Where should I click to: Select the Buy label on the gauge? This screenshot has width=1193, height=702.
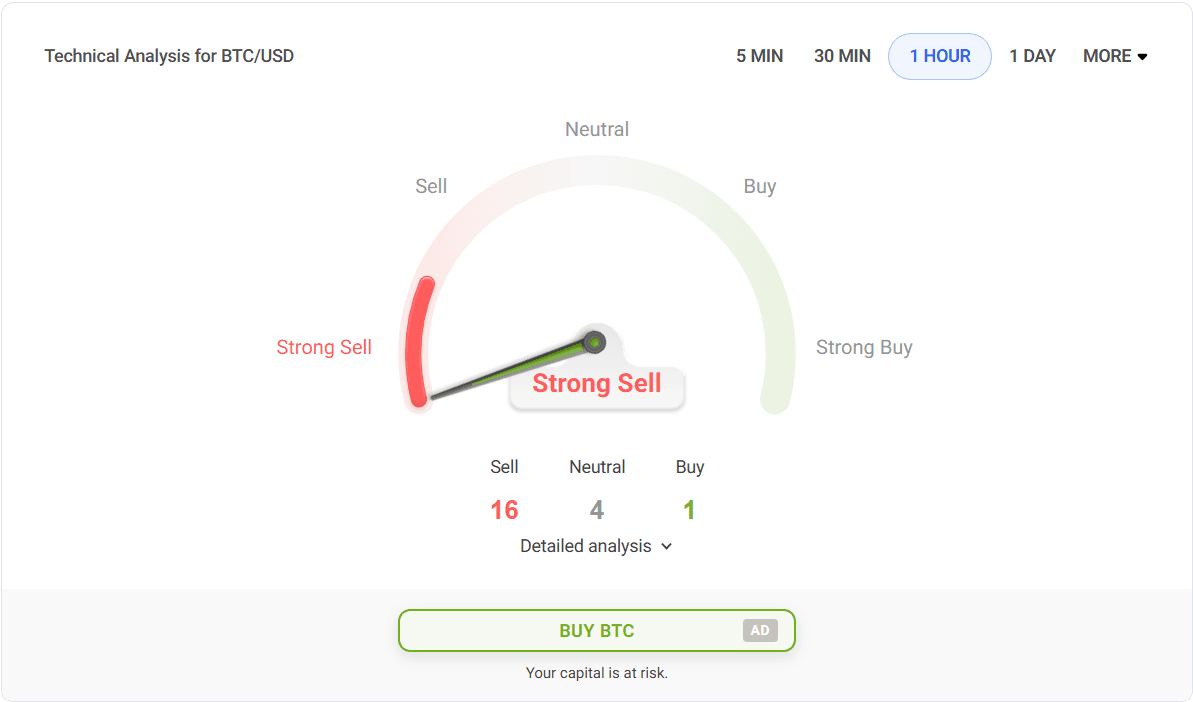(x=760, y=186)
